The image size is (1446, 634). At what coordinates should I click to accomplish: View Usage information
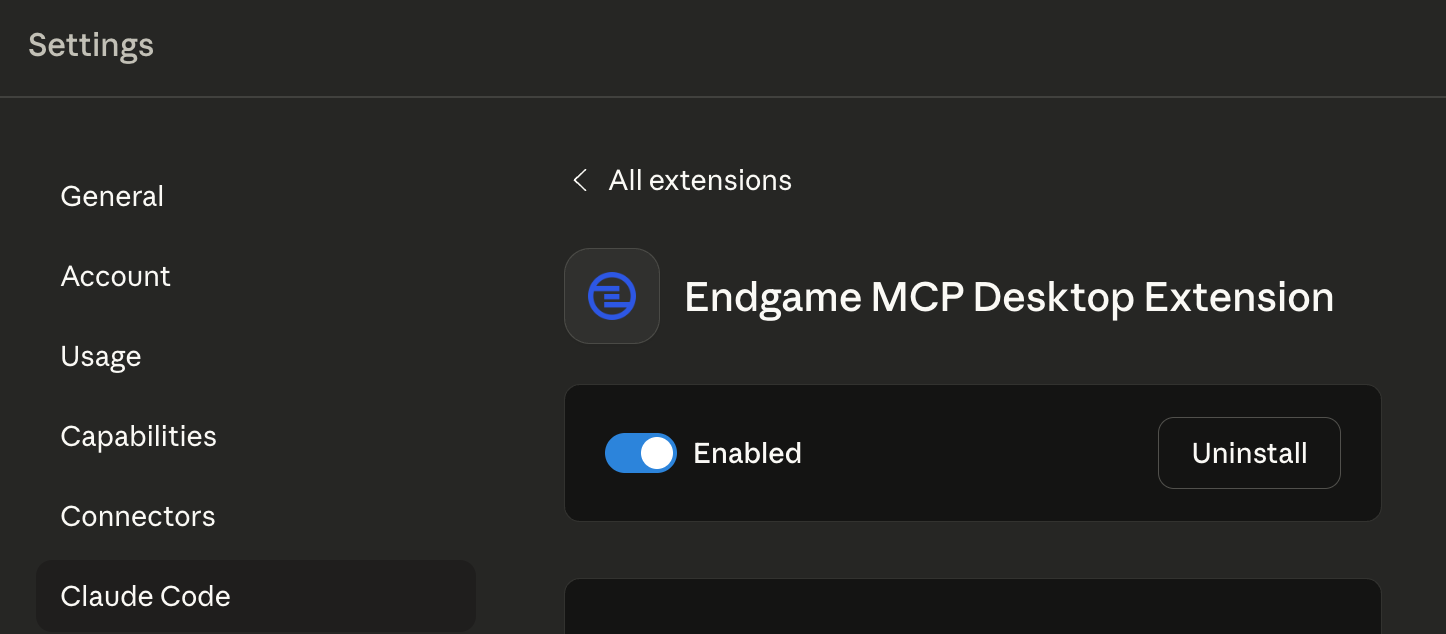pos(101,356)
